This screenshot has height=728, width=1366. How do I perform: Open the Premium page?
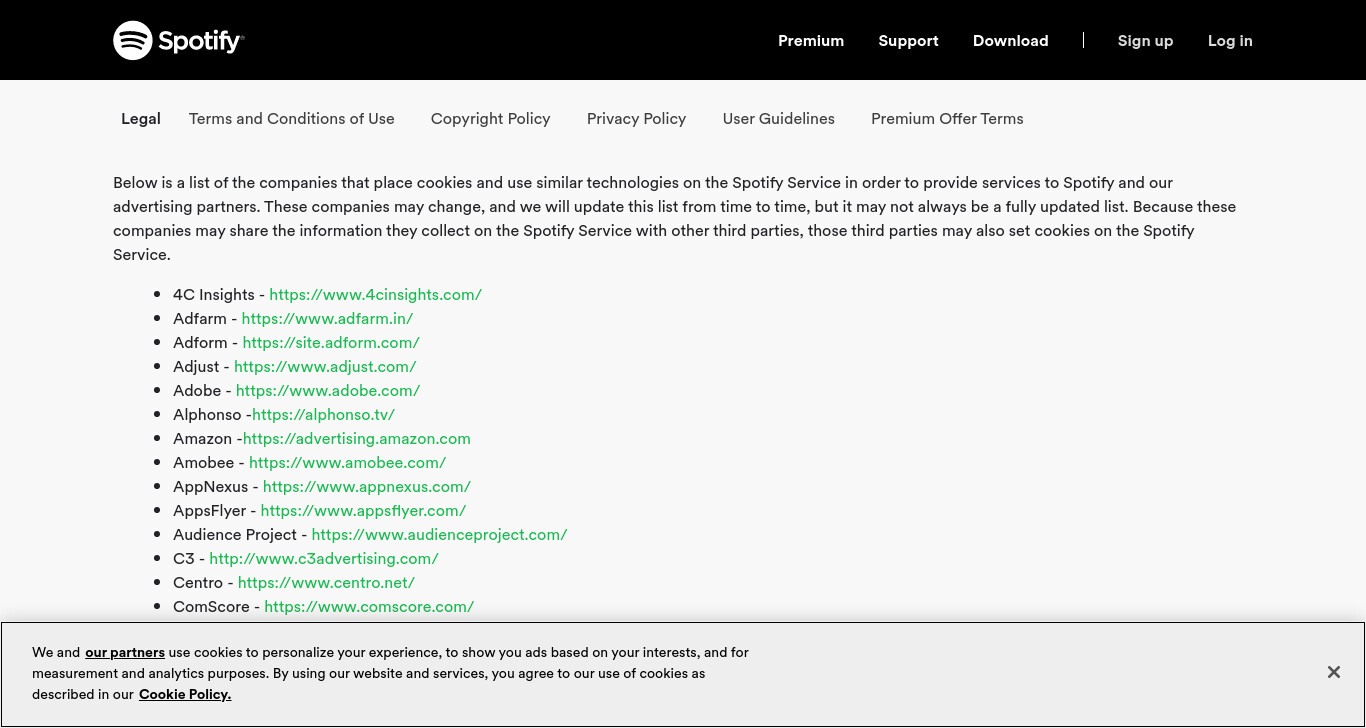tap(811, 40)
